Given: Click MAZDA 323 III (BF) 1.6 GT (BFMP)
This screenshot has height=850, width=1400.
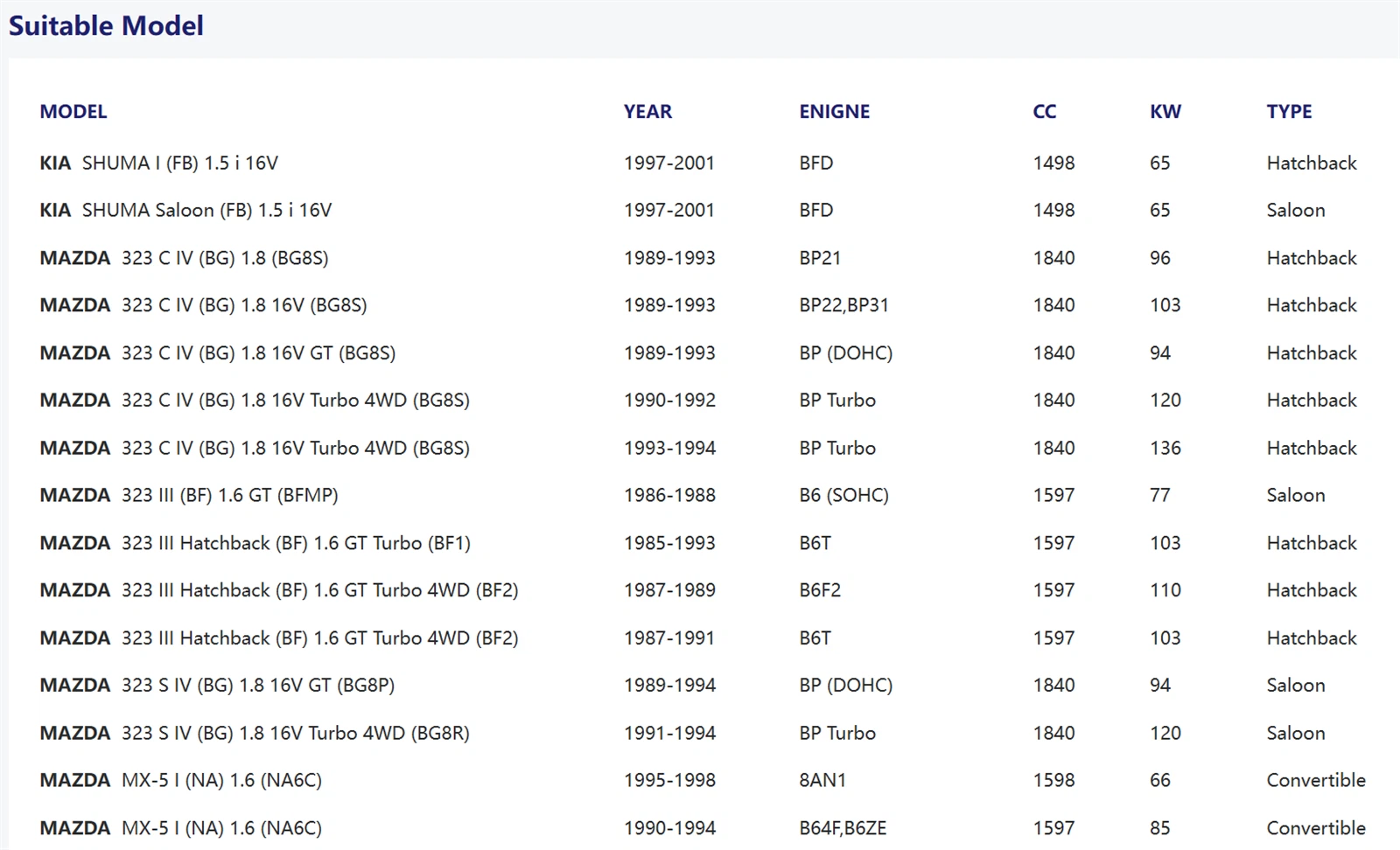Looking at the screenshot, I should [189, 495].
